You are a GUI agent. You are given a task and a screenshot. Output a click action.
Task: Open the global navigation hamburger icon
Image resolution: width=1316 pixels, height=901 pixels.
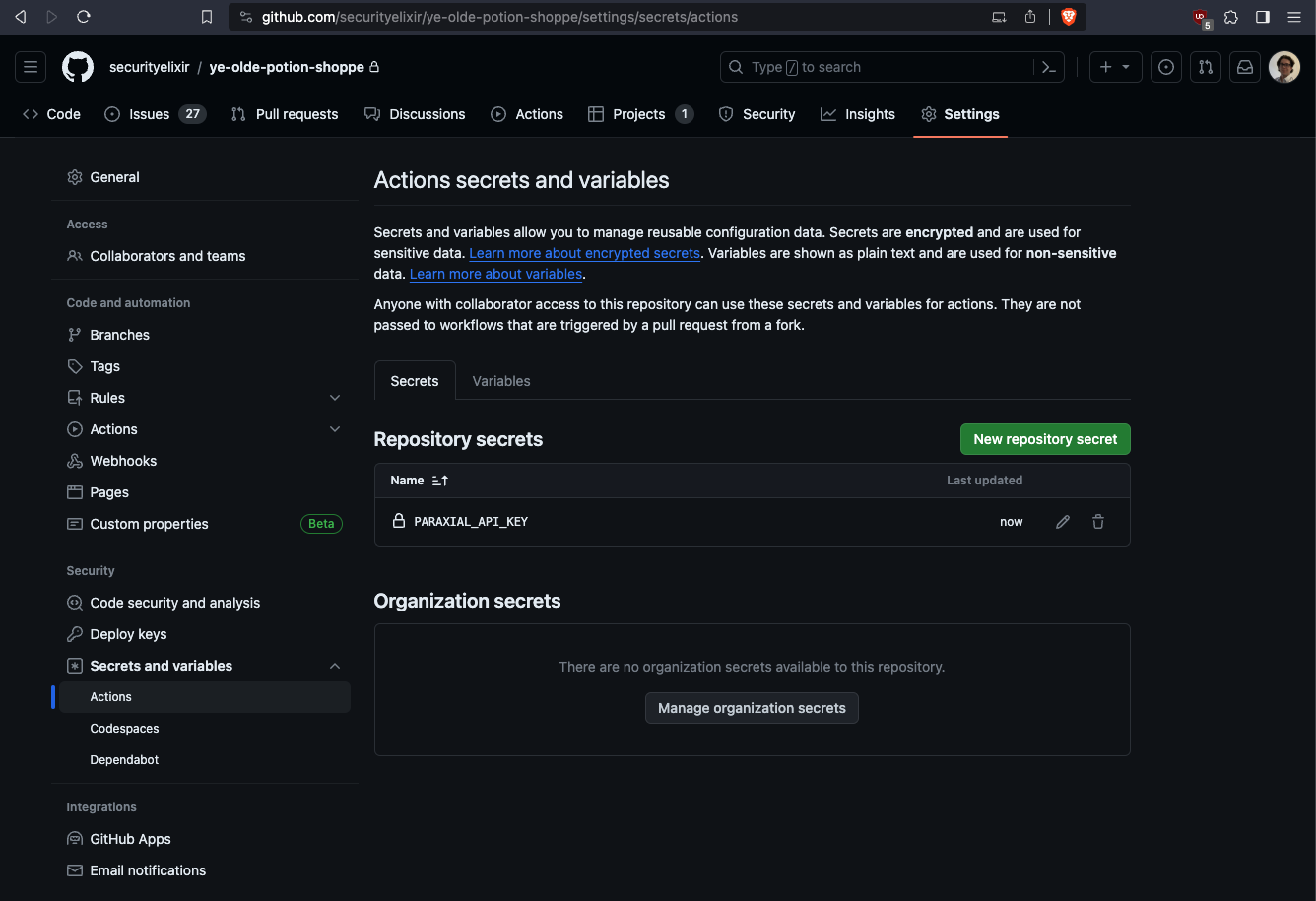(x=30, y=66)
